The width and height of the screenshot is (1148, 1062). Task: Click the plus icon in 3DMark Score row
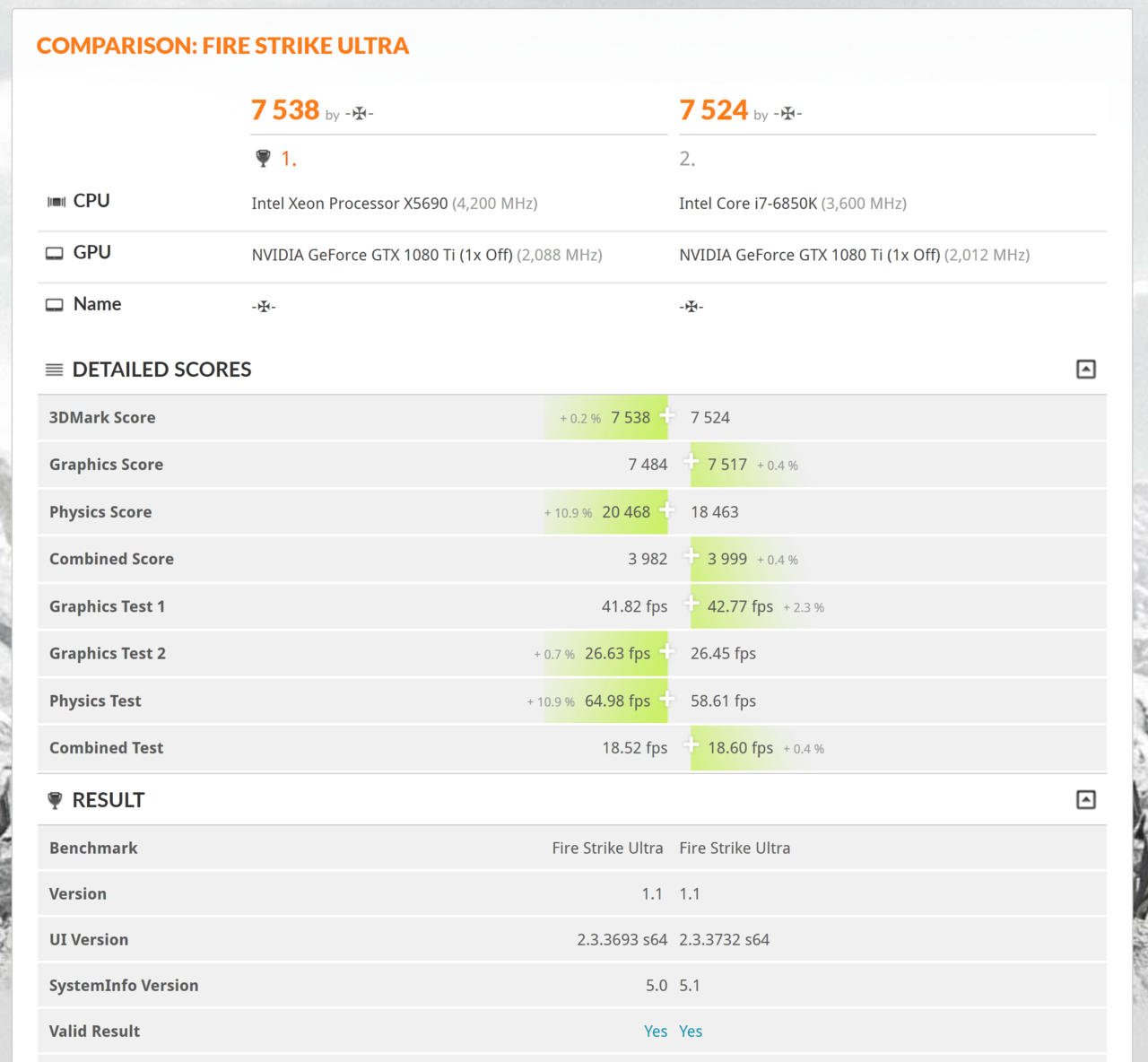click(667, 415)
